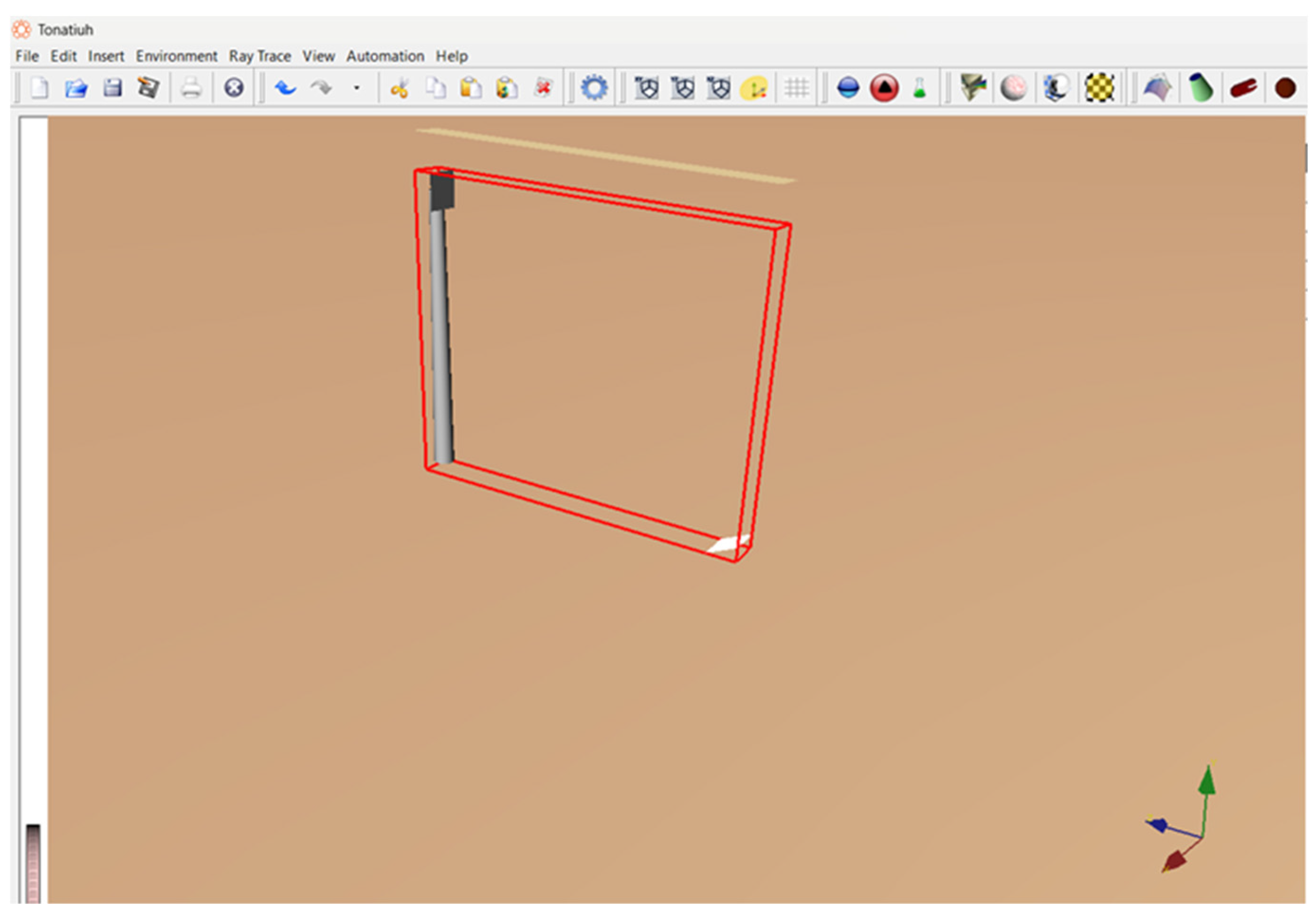Image resolution: width=1316 pixels, height=917 pixels.
Task: Open the Ray Trace menu
Action: coord(260,56)
